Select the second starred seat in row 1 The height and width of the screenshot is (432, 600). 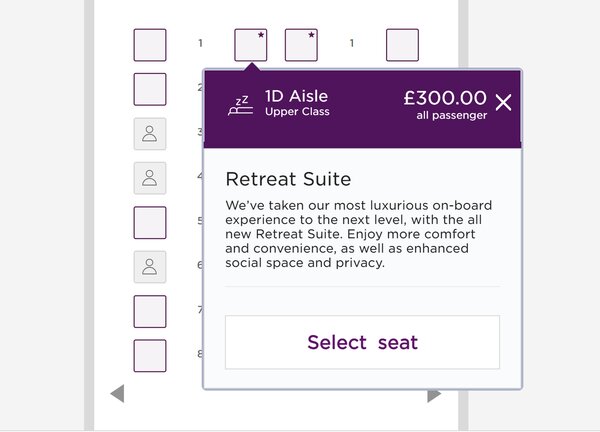(x=301, y=45)
